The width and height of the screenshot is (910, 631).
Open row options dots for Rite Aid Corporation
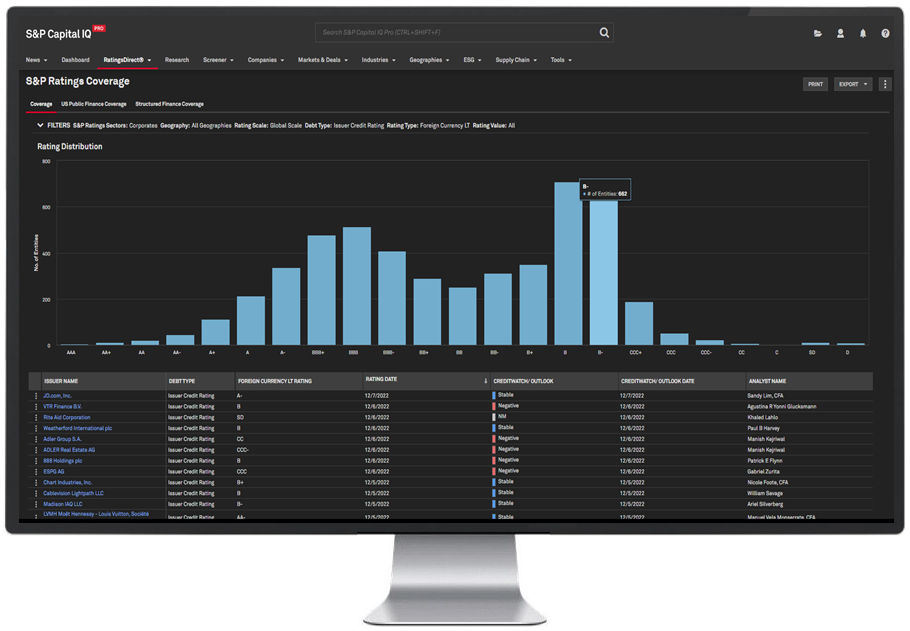click(x=36, y=417)
